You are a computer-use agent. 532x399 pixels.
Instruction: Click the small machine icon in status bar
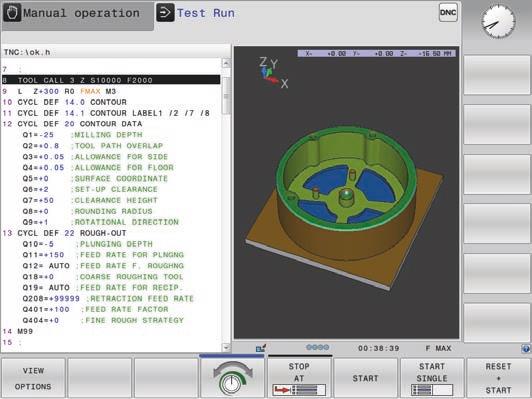tap(261, 348)
